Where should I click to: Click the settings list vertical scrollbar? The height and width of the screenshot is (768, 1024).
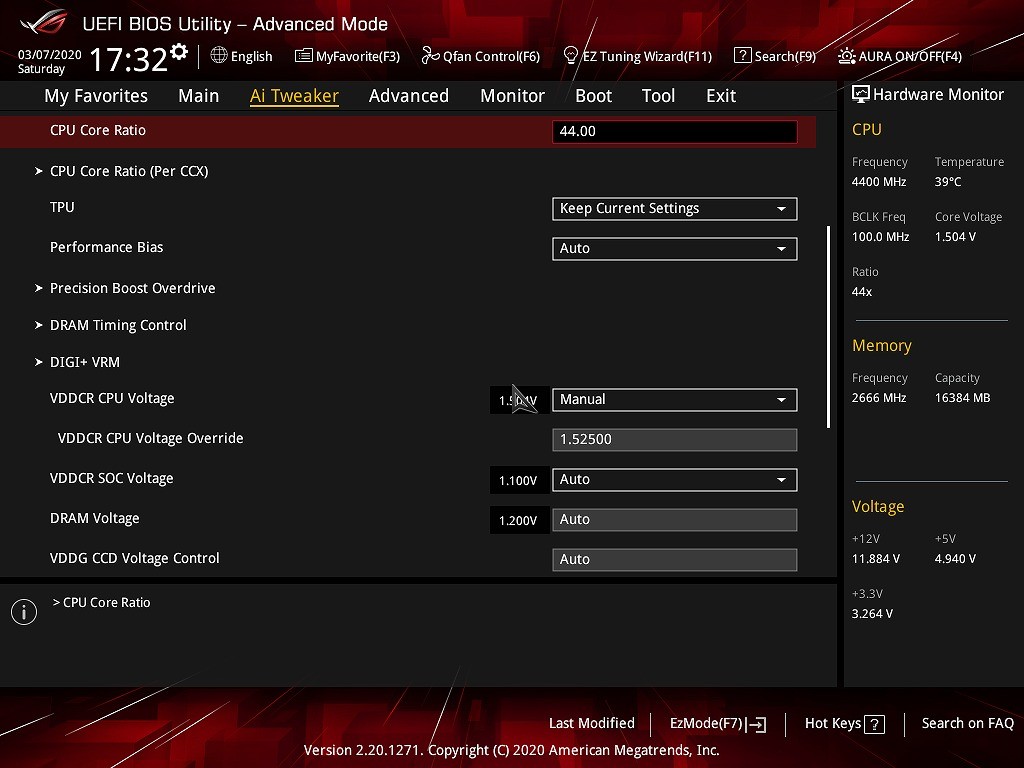pyautogui.click(x=828, y=327)
